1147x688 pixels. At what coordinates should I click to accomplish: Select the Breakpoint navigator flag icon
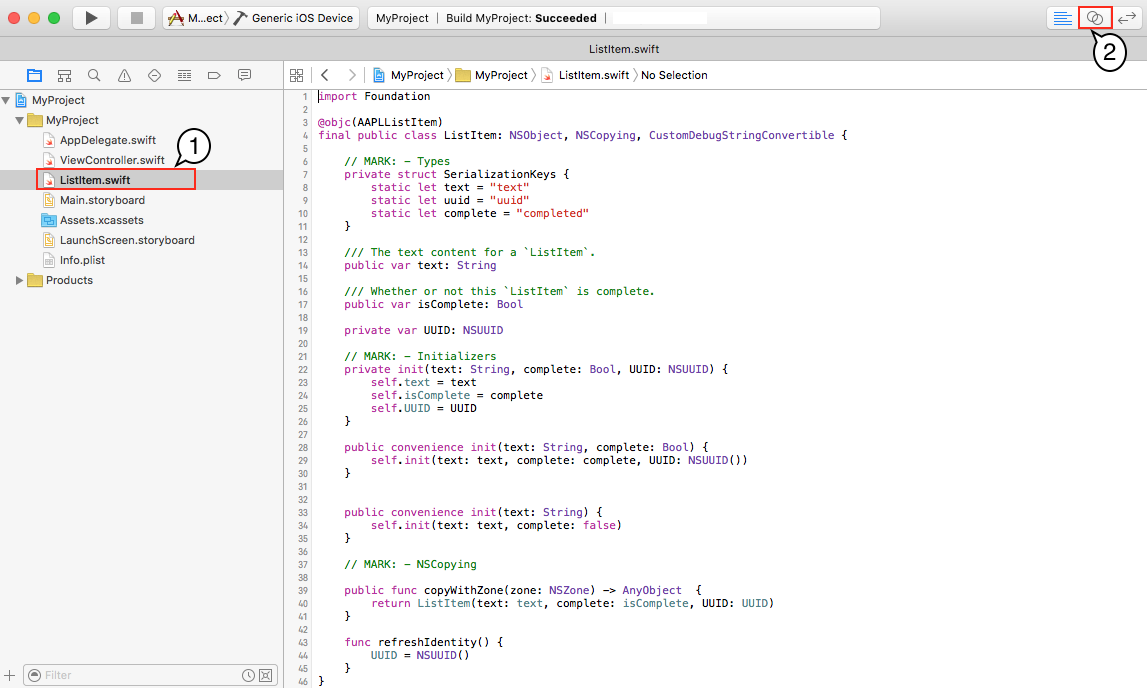coord(213,75)
